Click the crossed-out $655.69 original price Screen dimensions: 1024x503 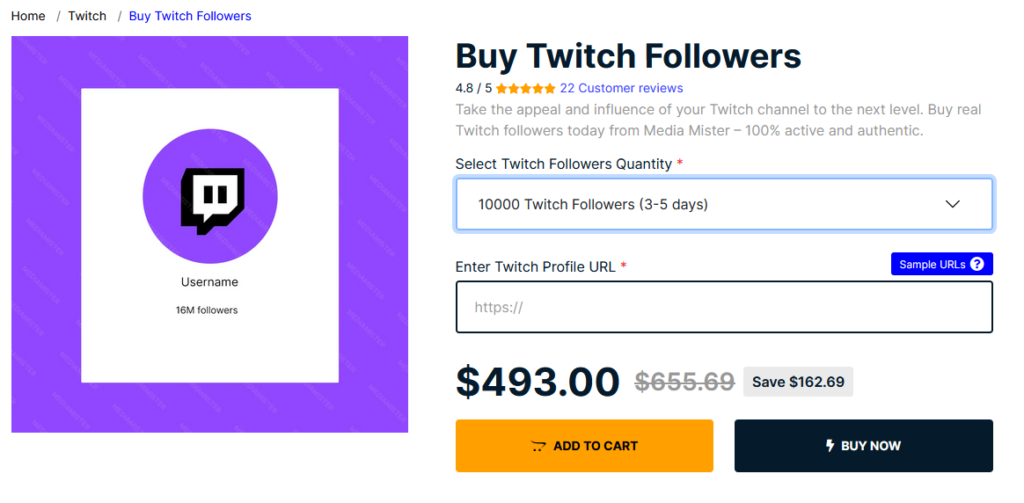(684, 381)
